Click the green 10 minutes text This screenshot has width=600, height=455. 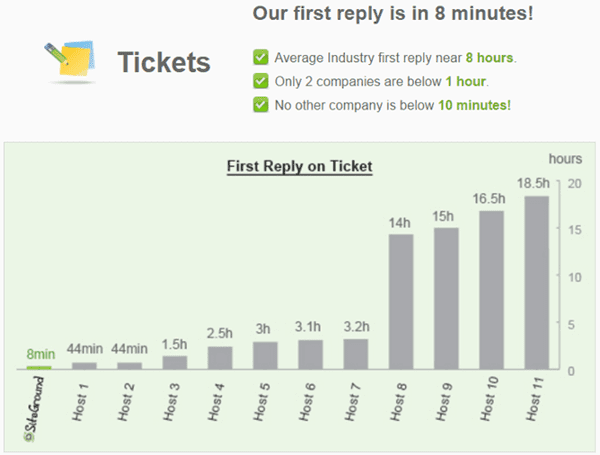(474, 105)
